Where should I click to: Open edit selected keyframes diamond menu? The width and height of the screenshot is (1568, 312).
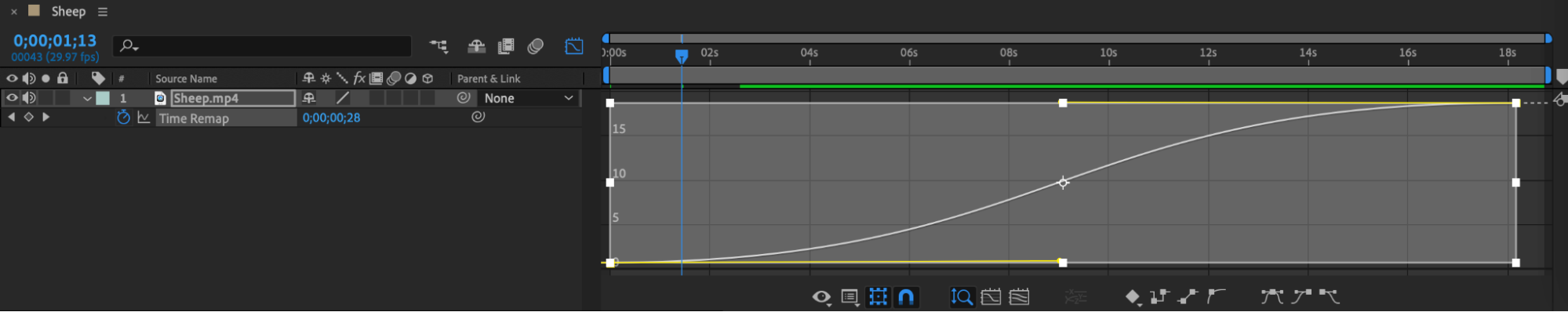click(1133, 297)
